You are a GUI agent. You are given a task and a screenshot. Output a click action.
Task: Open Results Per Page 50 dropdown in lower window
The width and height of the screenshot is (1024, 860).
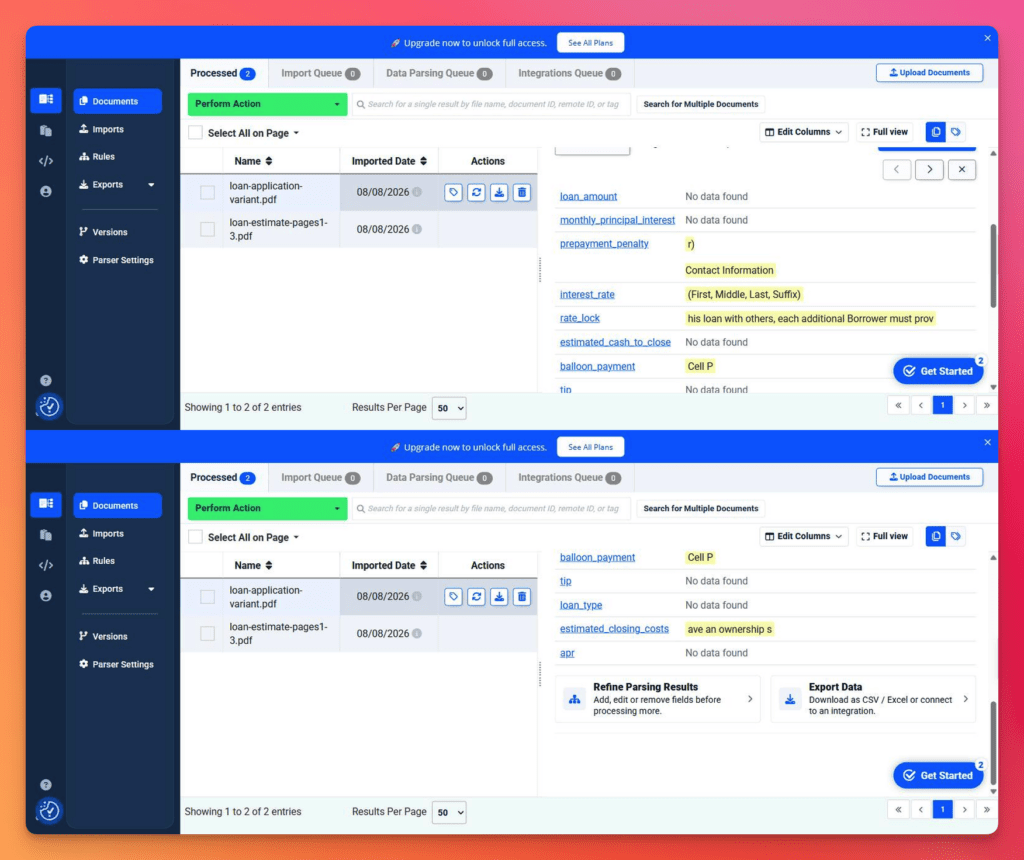(449, 812)
